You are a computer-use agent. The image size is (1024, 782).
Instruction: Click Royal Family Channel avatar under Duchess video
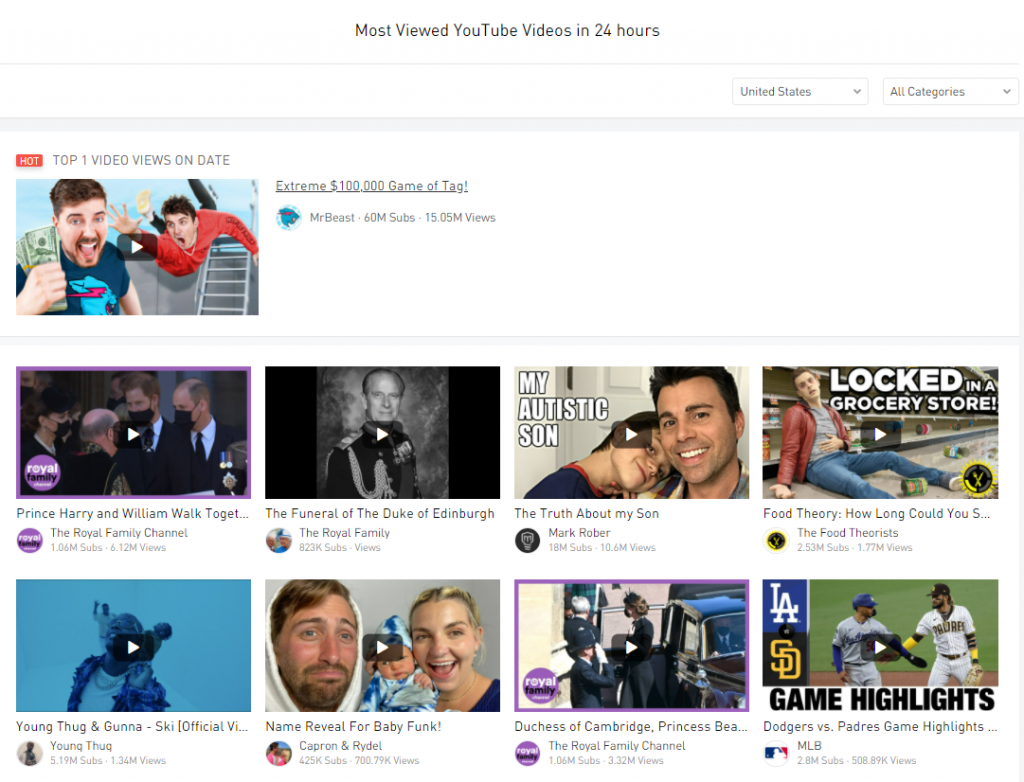528,753
